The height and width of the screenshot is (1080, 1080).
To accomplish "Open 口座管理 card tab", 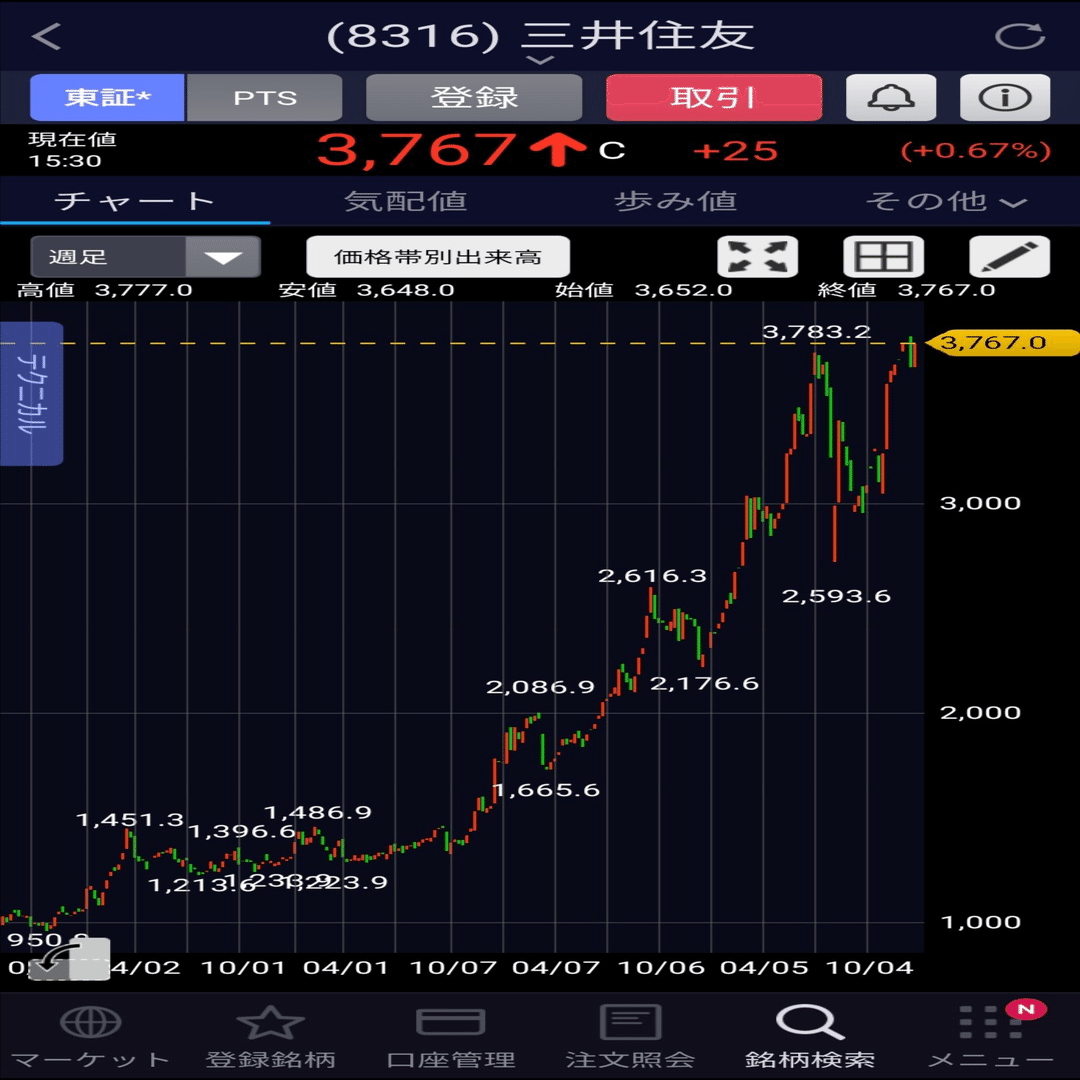I will pyautogui.click(x=451, y=1037).
